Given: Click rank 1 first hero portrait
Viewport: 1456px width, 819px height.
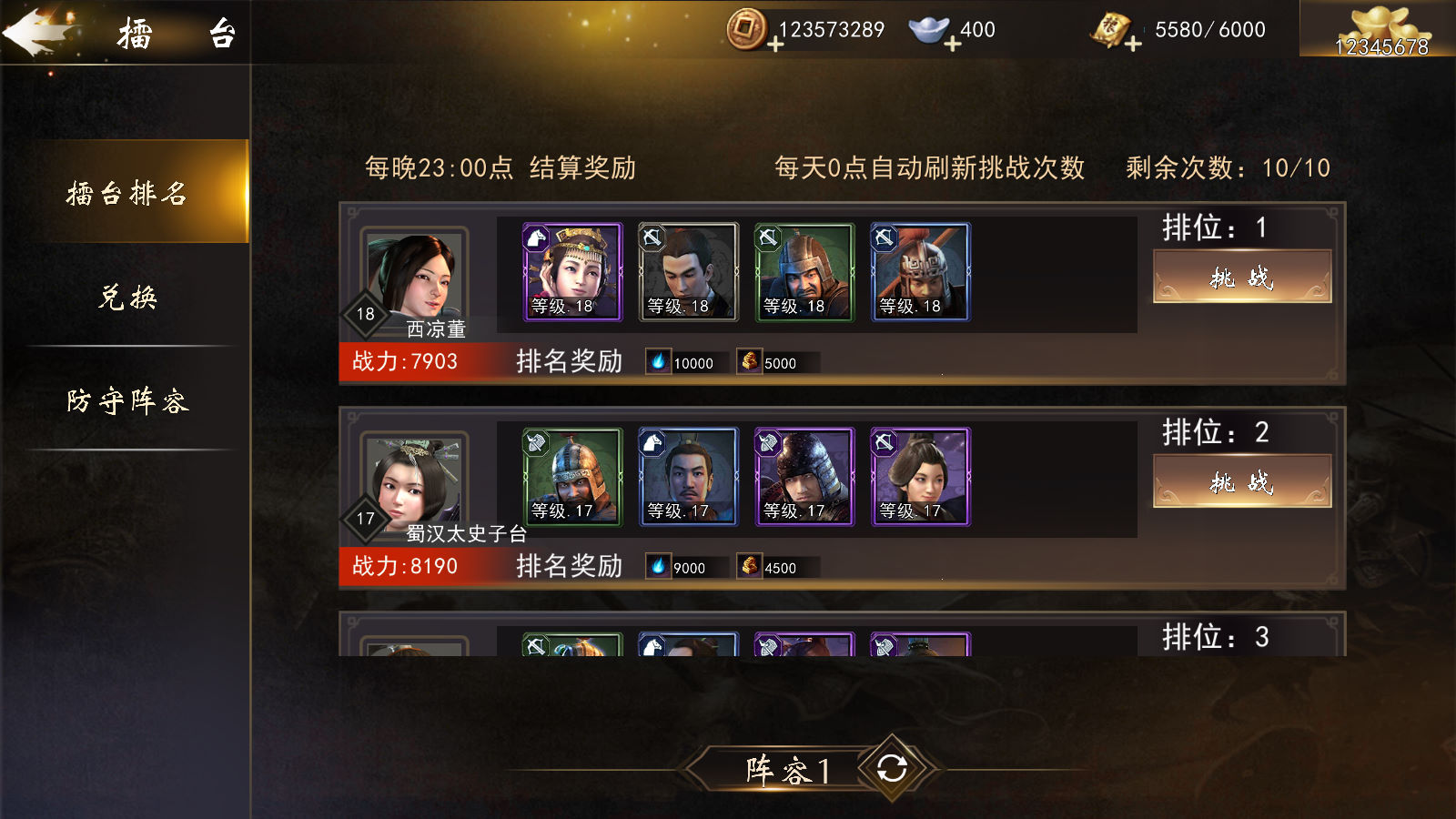Looking at the screenshot, I should (x=572, y=272).
